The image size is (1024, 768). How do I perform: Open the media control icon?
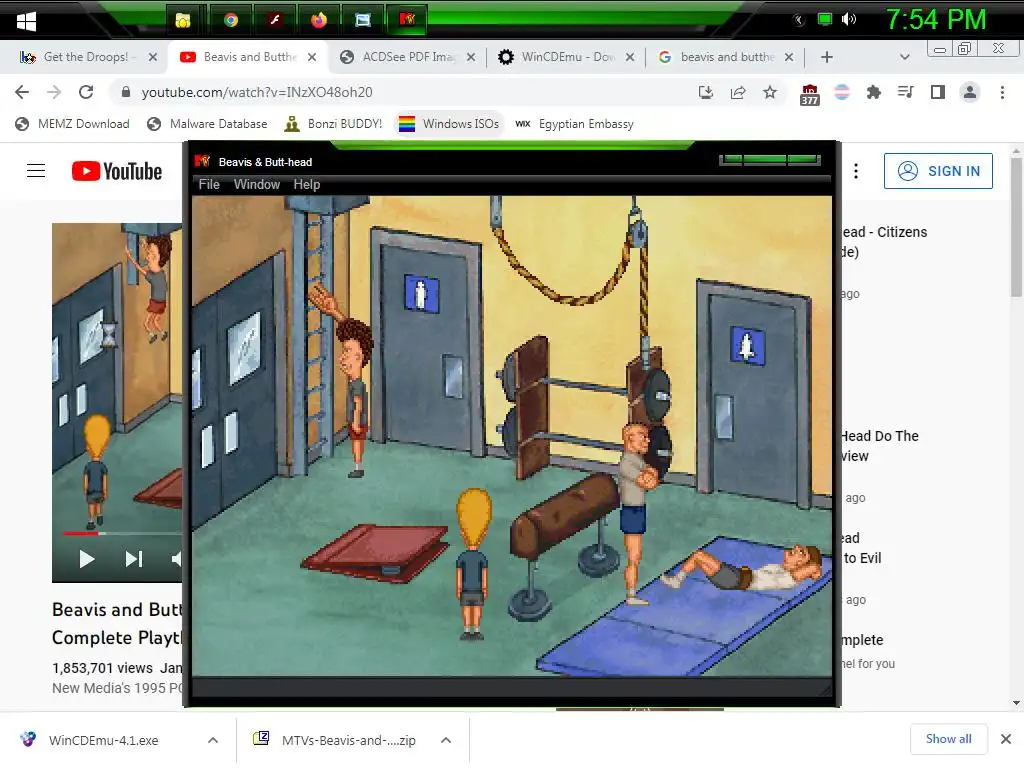pos(905,92)
